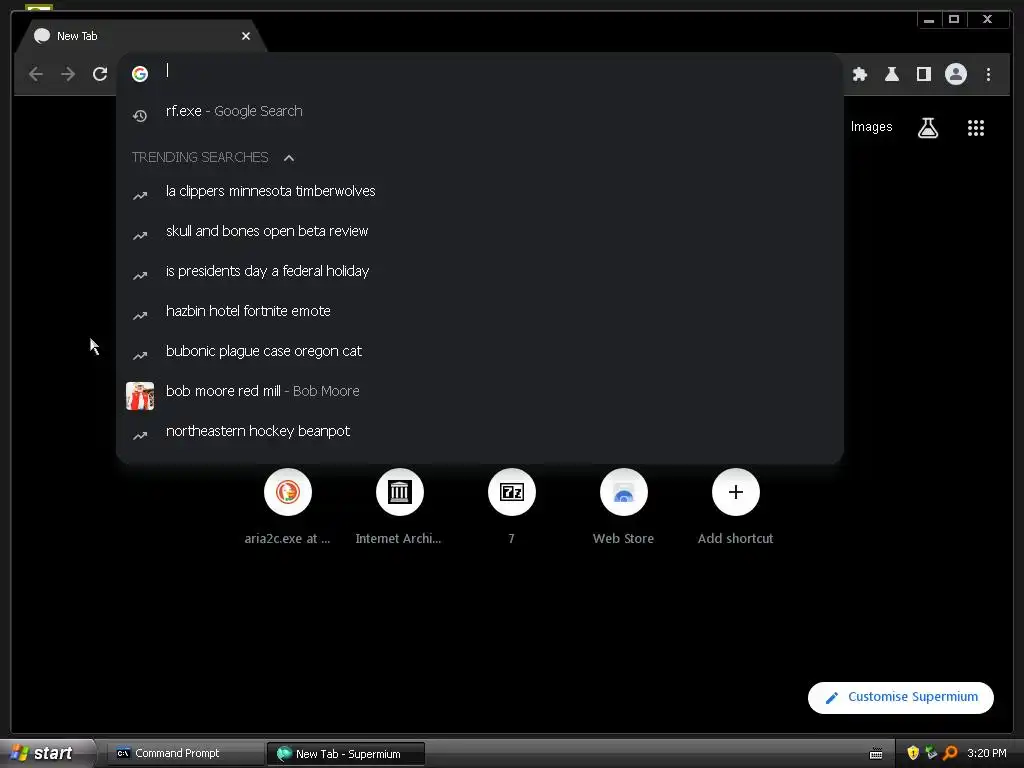The height and width of the screenshot is (768, 1024).
Task: Click the magnifier tray icon
Action: tap(950, 753)
